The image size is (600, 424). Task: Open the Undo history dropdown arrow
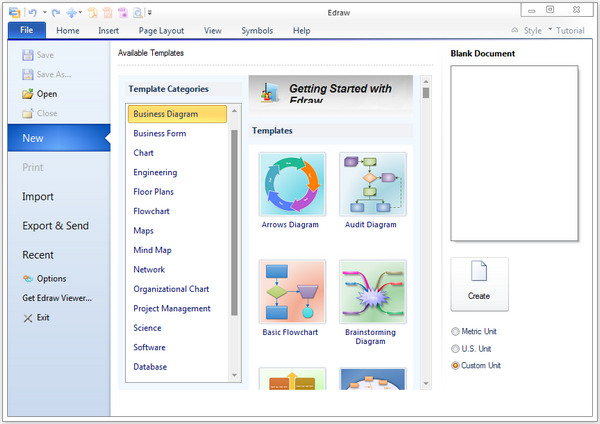44,13
